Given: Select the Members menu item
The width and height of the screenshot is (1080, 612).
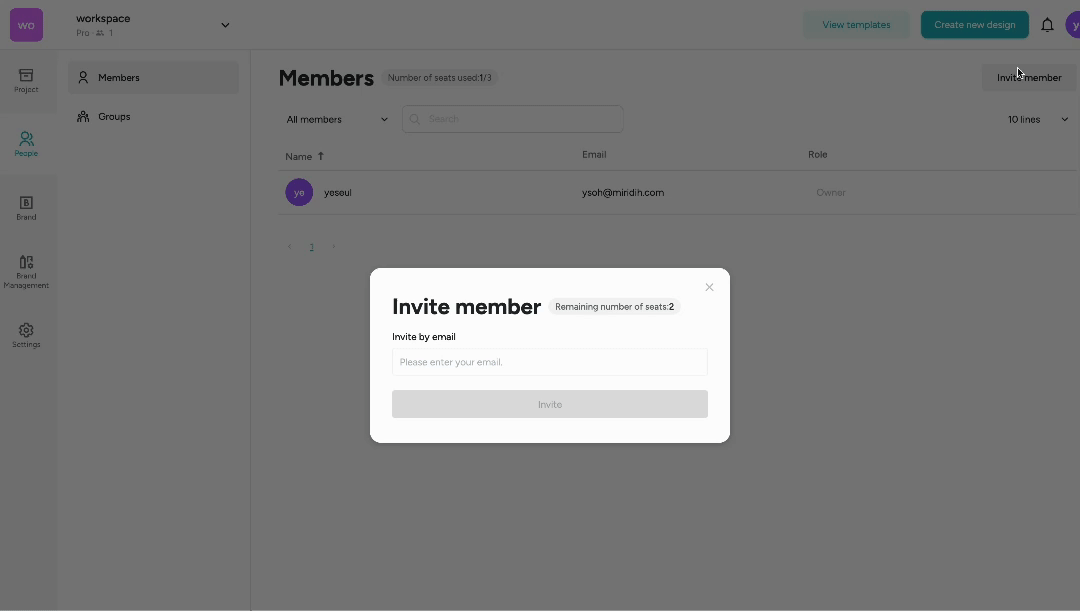Looking at the screenshot, I should point(153,77).
